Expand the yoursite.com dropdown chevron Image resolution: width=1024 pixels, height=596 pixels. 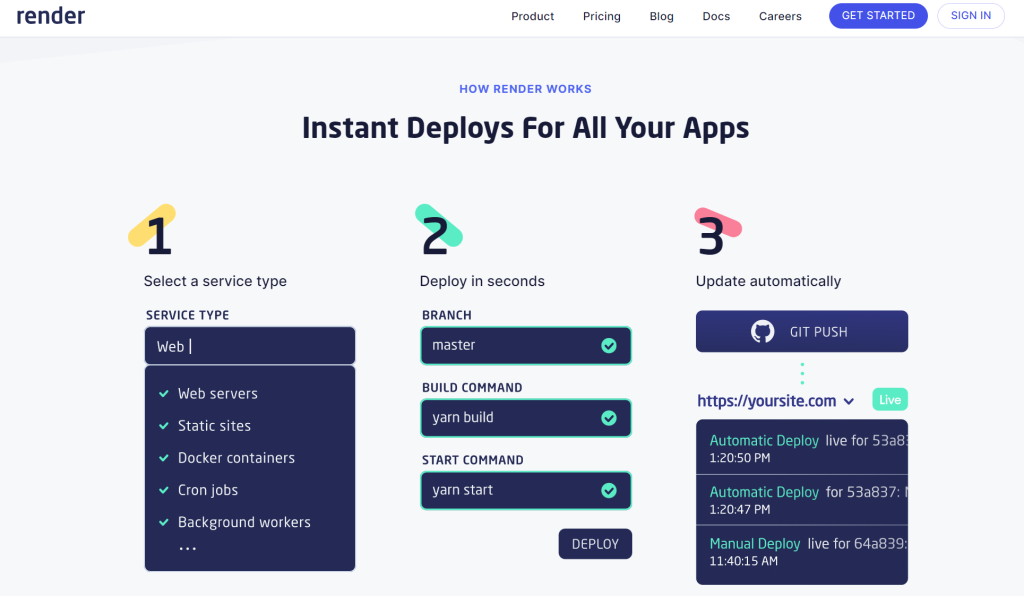[849, 402]
